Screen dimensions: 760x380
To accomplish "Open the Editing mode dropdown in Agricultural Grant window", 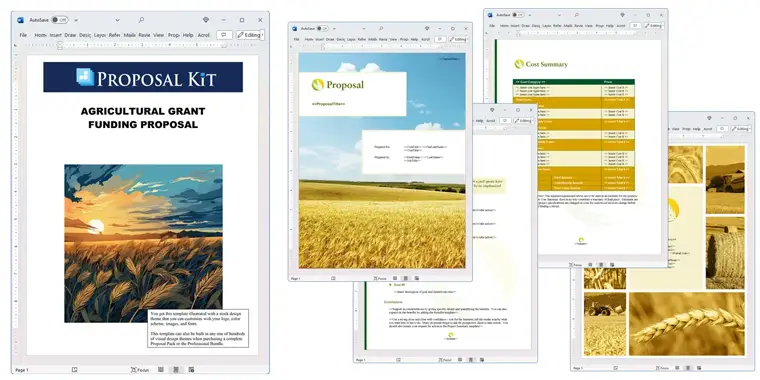I will (x=248, y=35).
